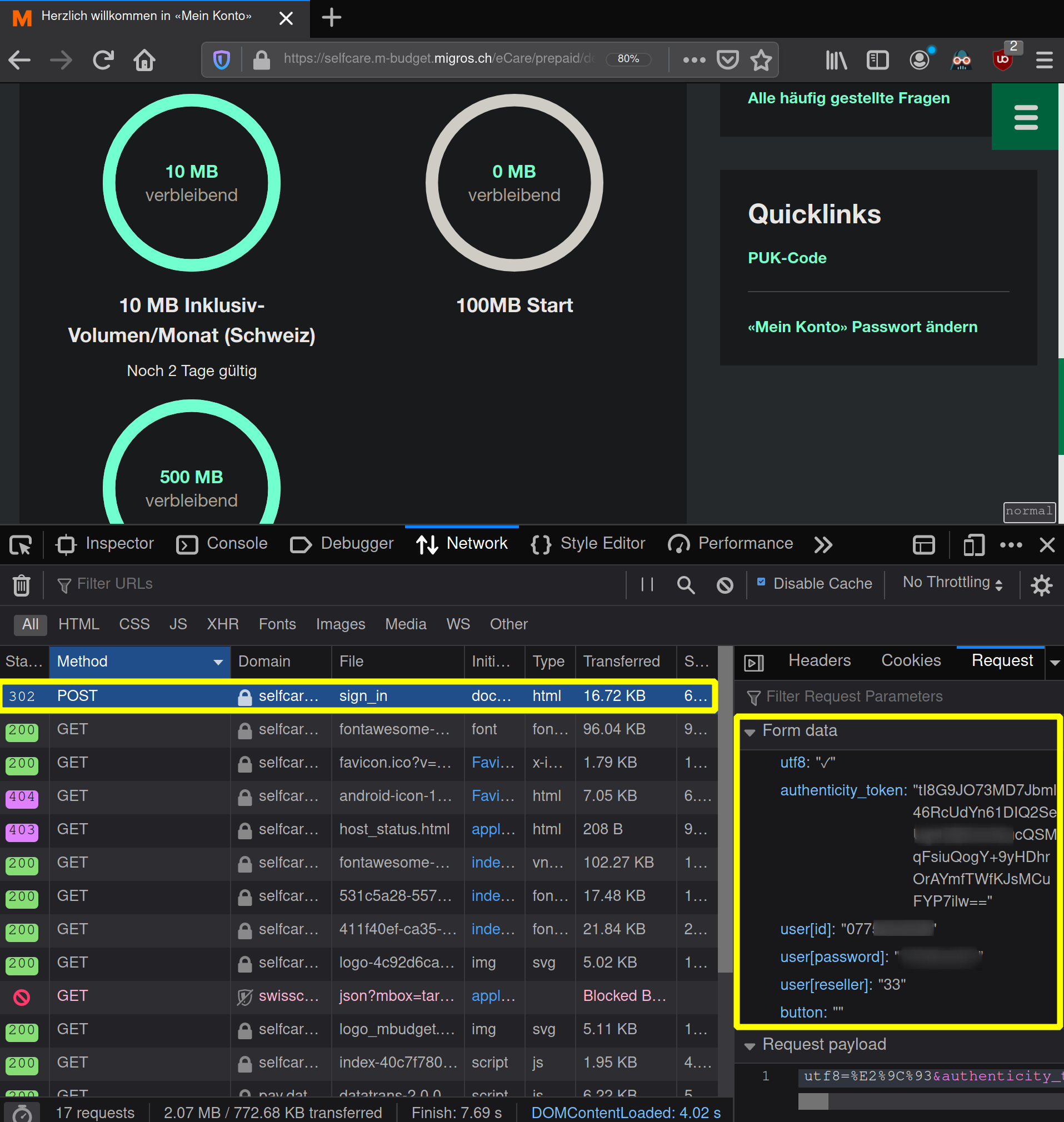Toggle split console drawer icon
1064x1122 pixels.
[924, 545]
